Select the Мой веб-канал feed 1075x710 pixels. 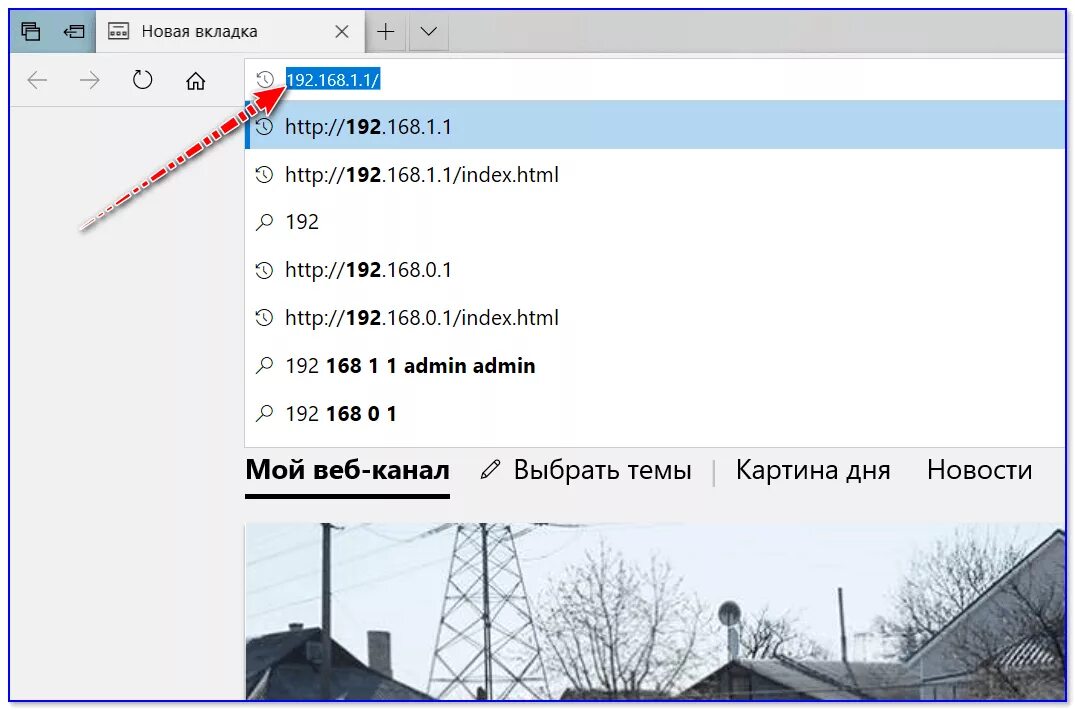tap(347, 469)
